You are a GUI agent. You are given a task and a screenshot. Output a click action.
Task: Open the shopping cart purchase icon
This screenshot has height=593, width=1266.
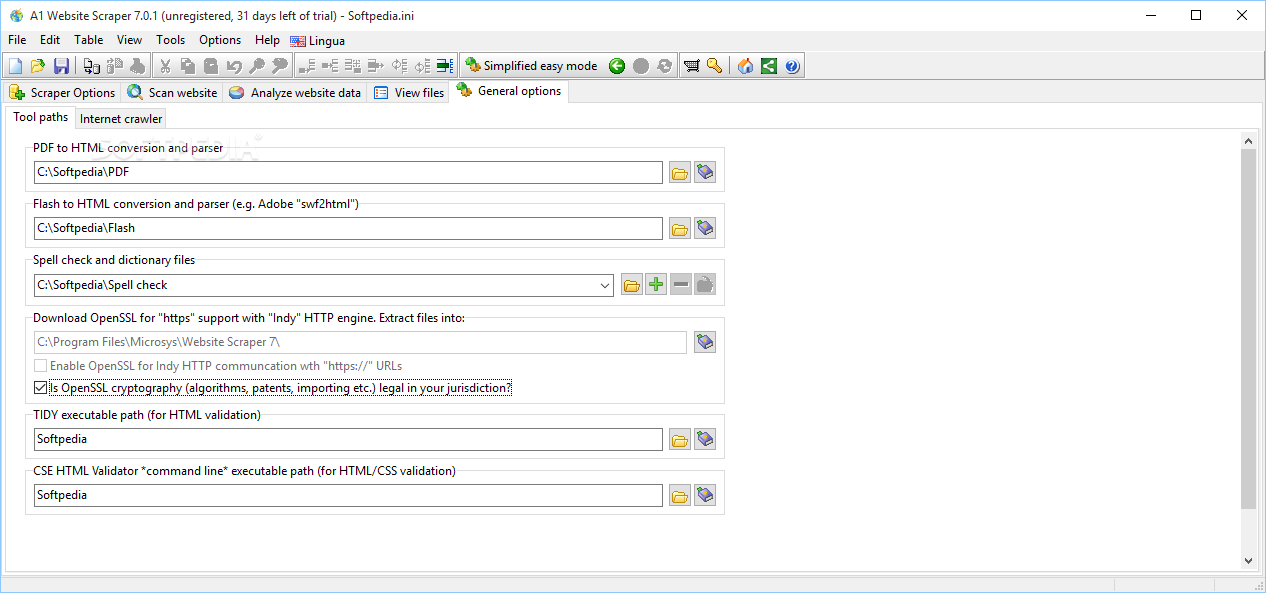click(691, 66)
